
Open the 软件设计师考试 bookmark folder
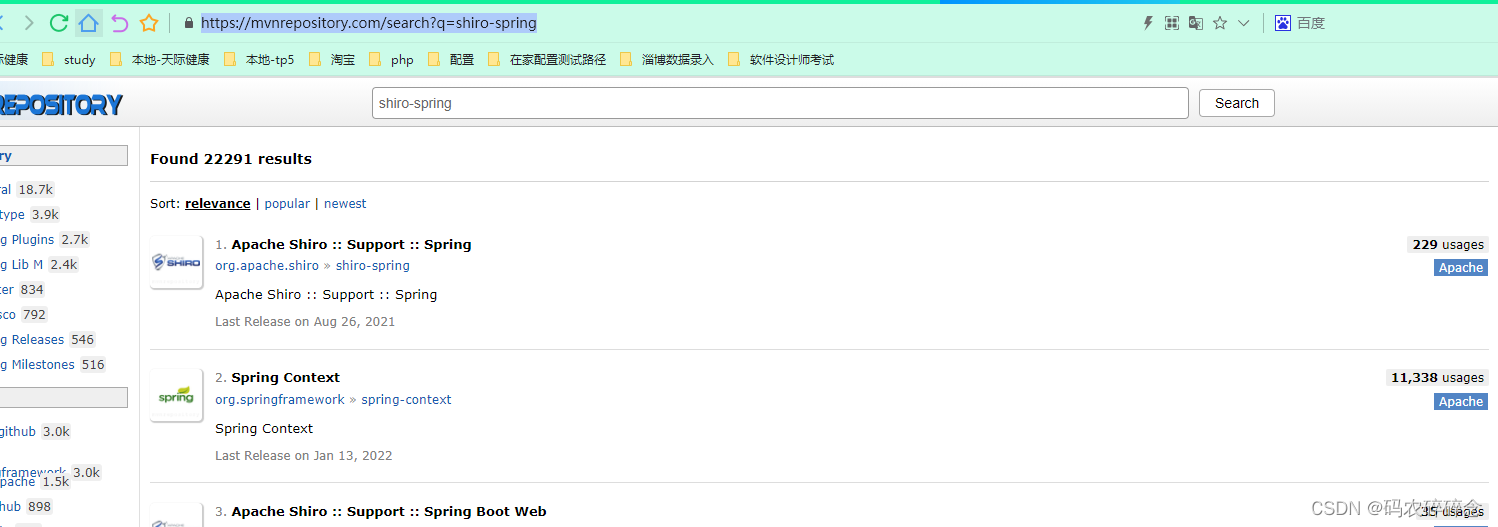coord(781,59)
